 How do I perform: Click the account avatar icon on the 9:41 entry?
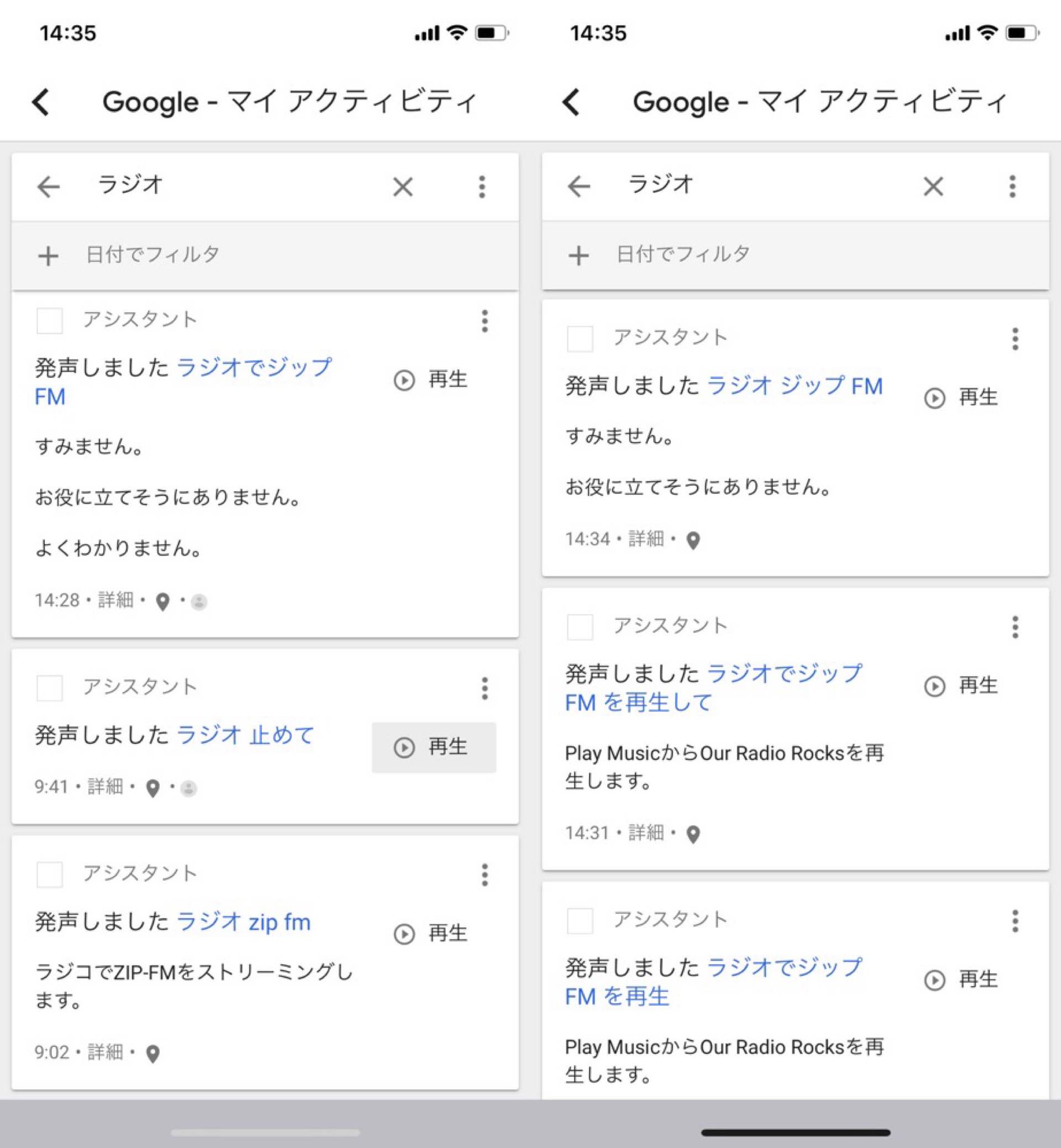[188, 789]
